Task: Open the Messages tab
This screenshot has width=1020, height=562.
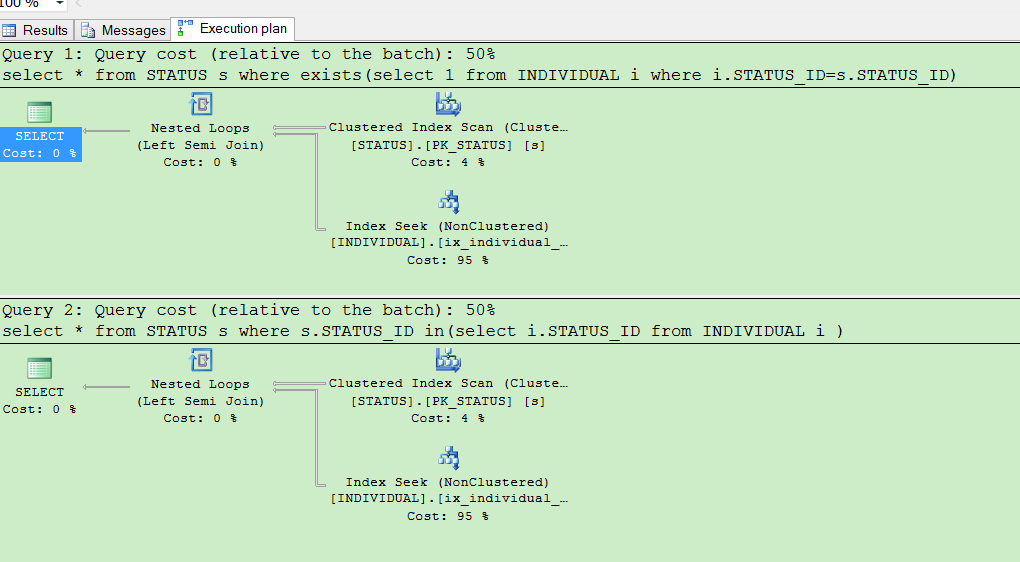Action: click(x=123, y=30)
